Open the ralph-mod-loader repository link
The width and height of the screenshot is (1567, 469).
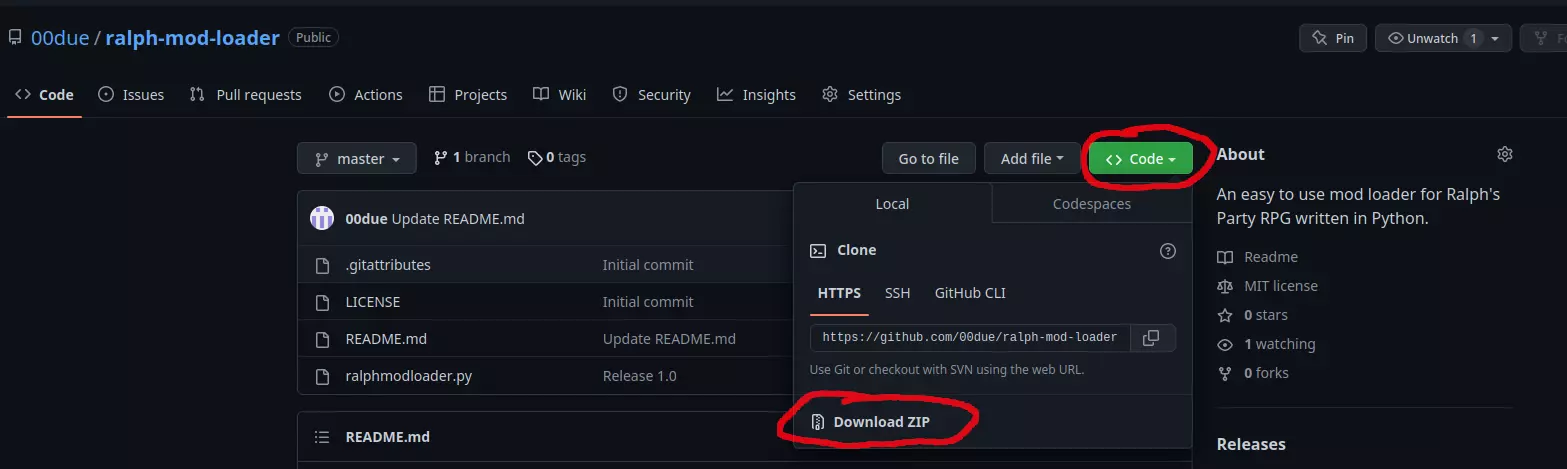pyautogui.click(x=193, y=38)
